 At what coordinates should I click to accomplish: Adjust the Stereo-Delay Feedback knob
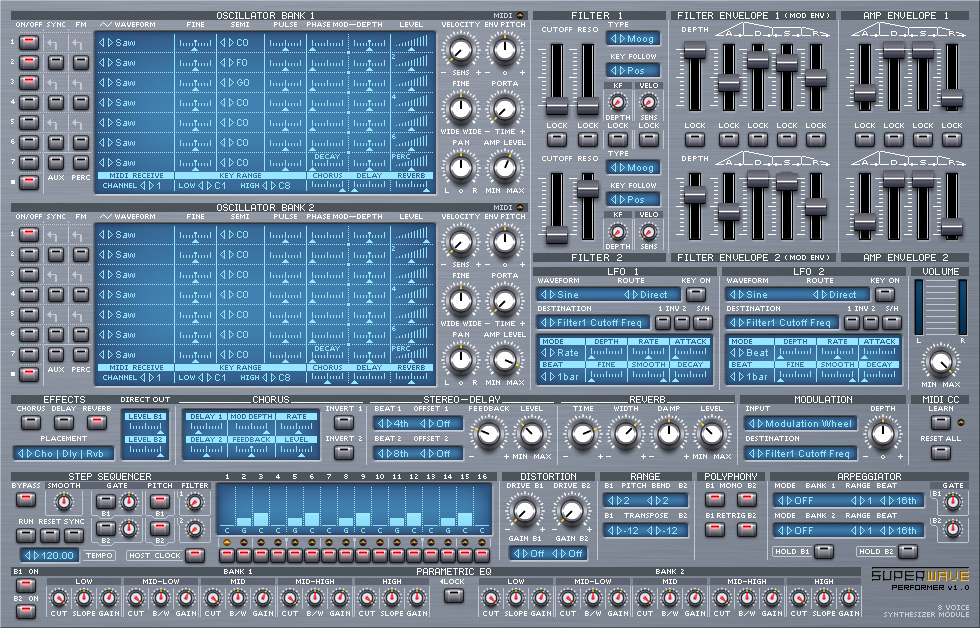pyautogui.click(x=489, y=434)
